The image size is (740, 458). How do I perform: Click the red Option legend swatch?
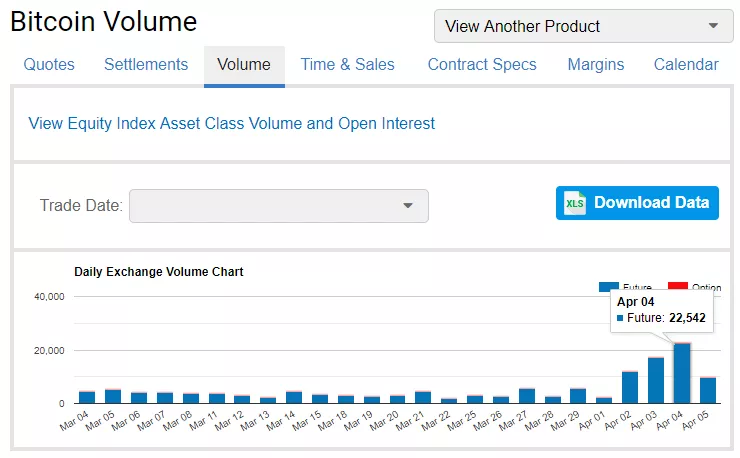click(678, 287)
